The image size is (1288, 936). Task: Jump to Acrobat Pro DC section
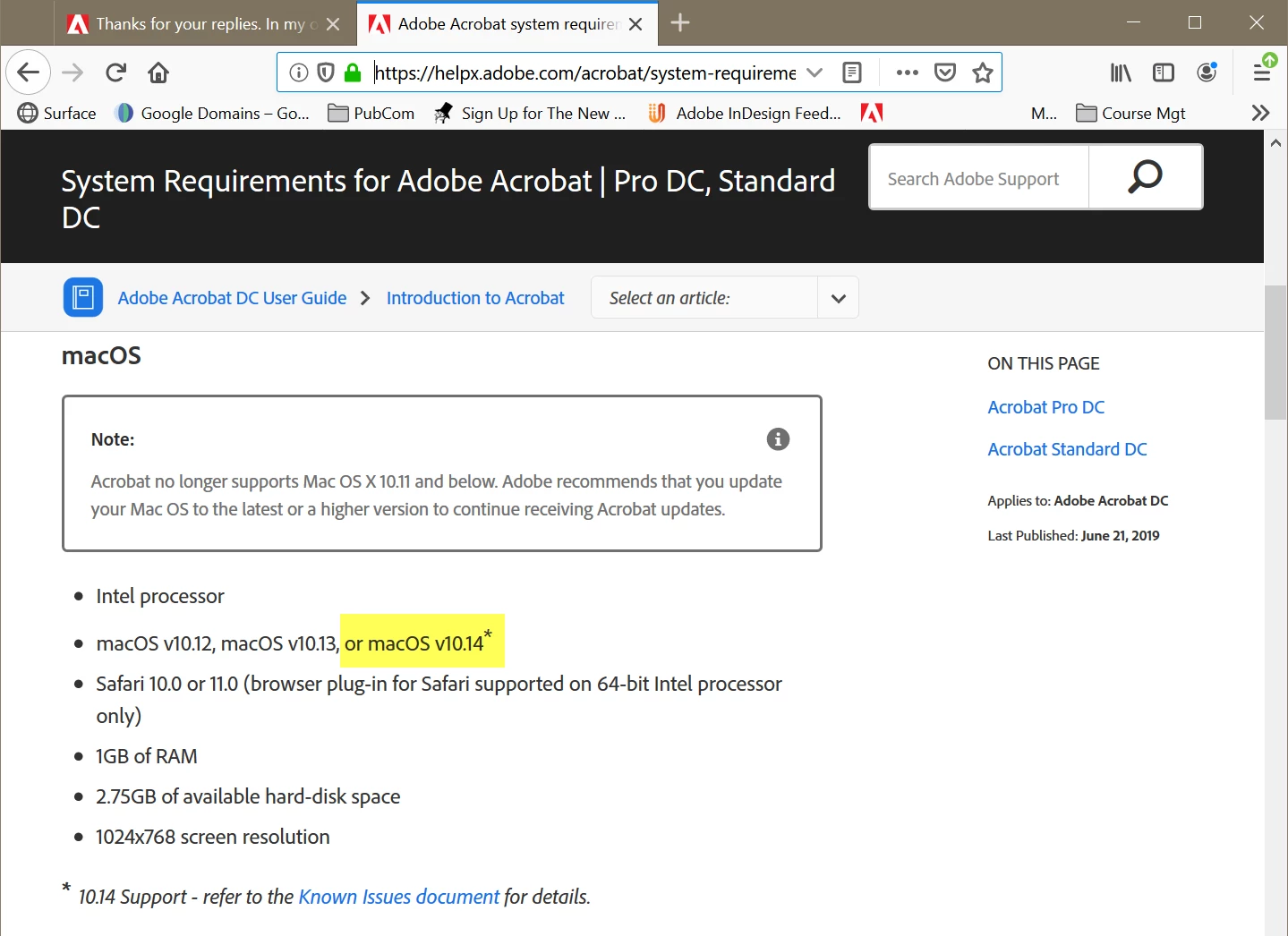pos(1045,407)
